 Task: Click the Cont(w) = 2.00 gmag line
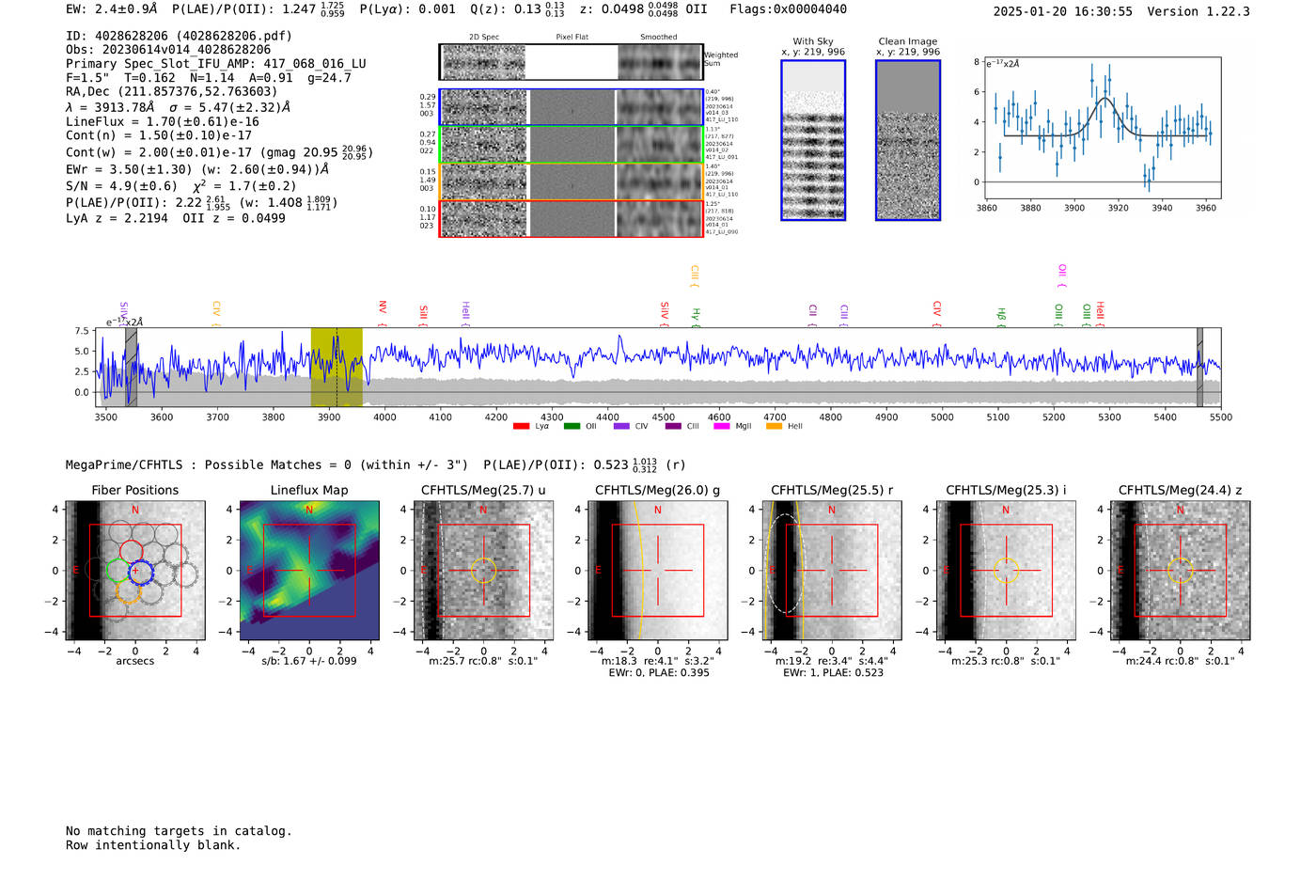coord(219,151)
